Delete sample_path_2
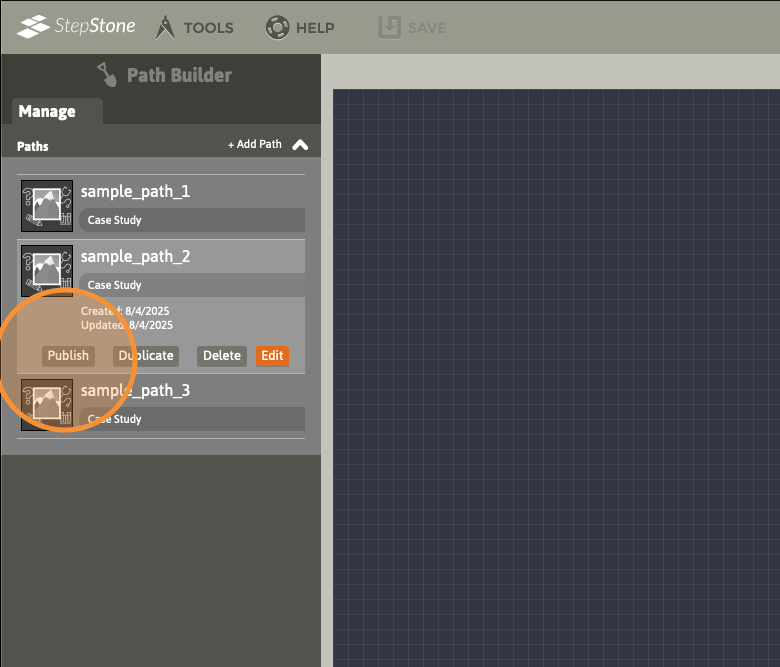The height and width of the screenshot is (667, 780). (x=222, y=356)
